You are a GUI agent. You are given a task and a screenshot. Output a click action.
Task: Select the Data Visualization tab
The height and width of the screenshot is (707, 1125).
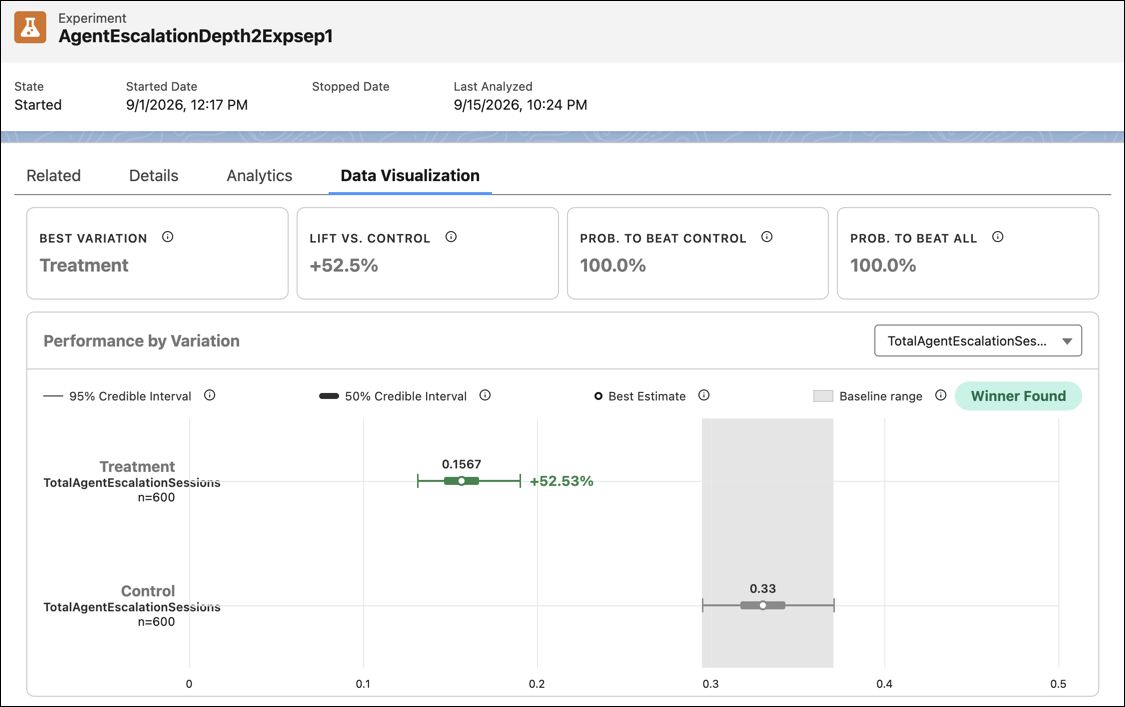click(x=410, y=176)
